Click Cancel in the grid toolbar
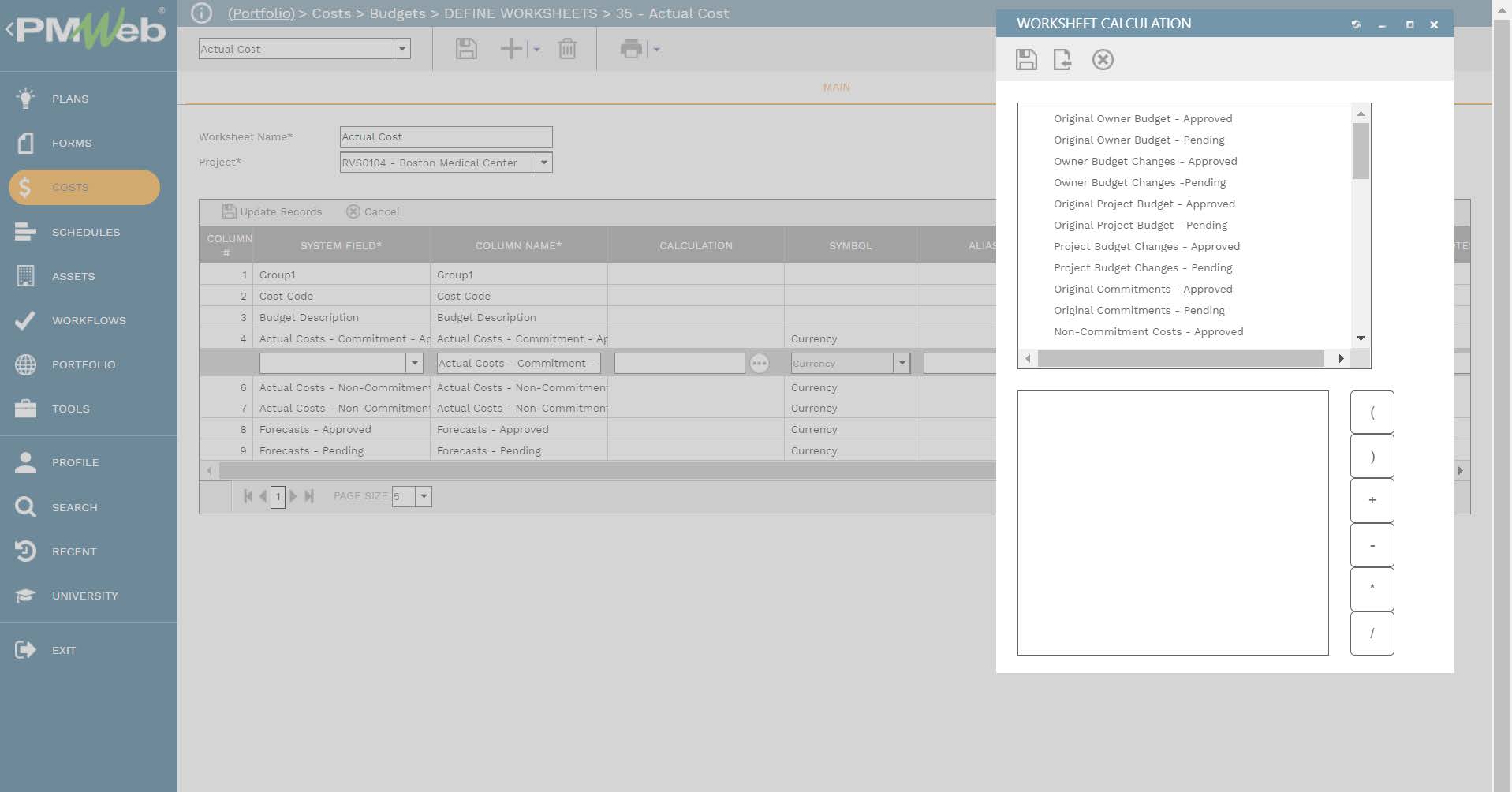The height and width of the screenshot is (792, 1512). (x=373, y=211)
